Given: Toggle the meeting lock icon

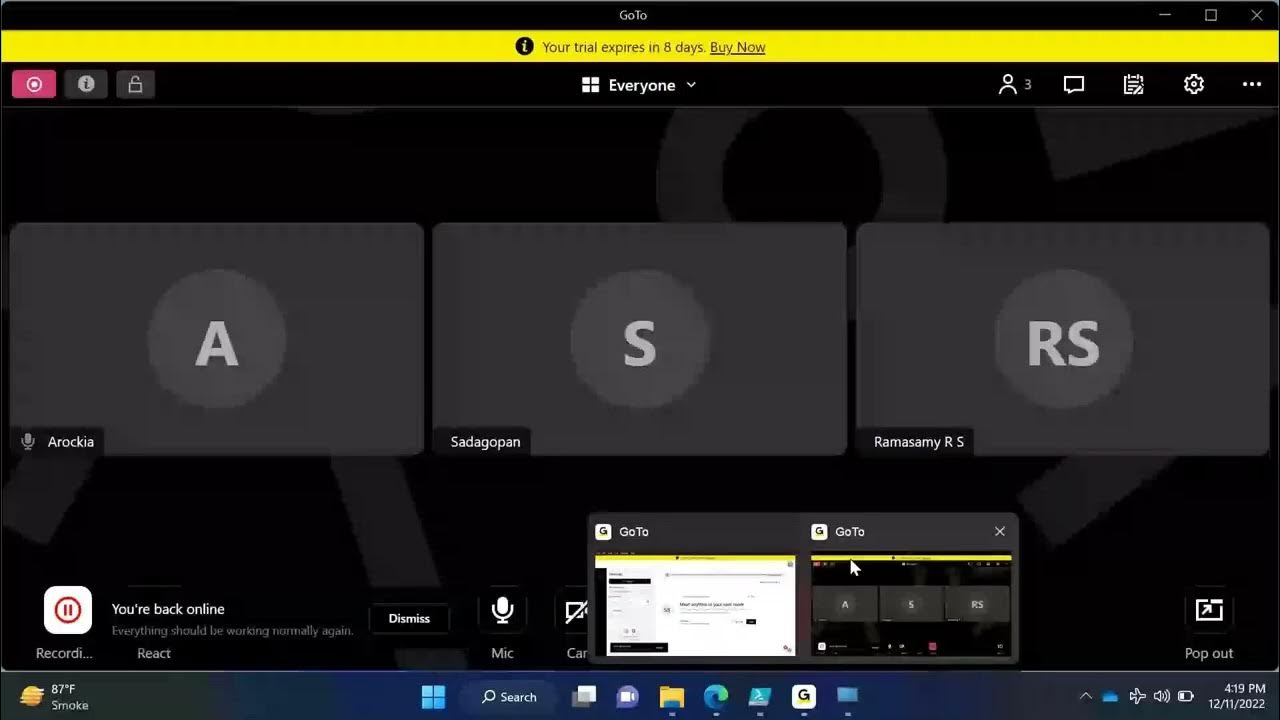Looking at the screenshot, I should pos(135,85).
